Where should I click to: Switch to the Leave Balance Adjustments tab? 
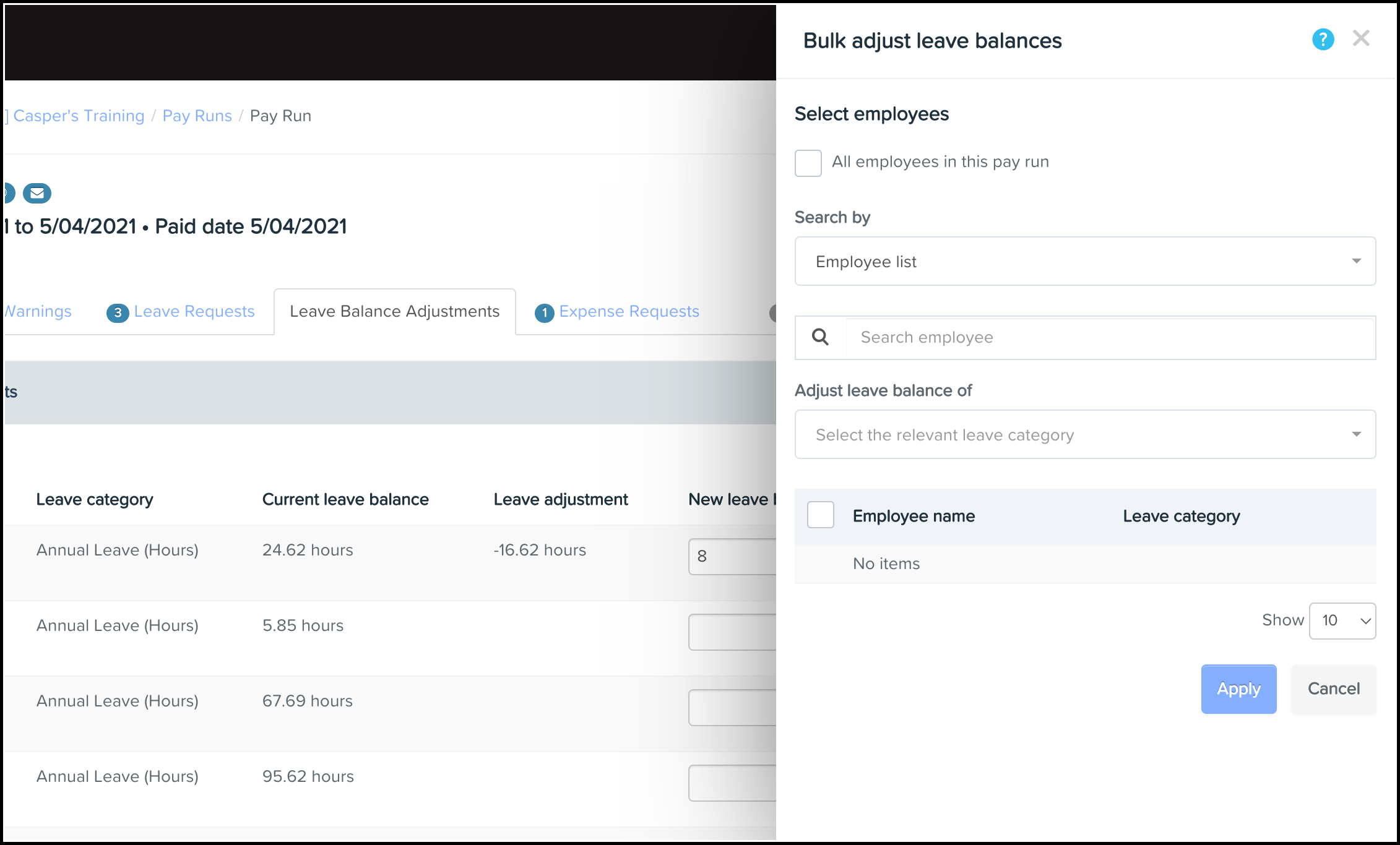pos(395,311)
